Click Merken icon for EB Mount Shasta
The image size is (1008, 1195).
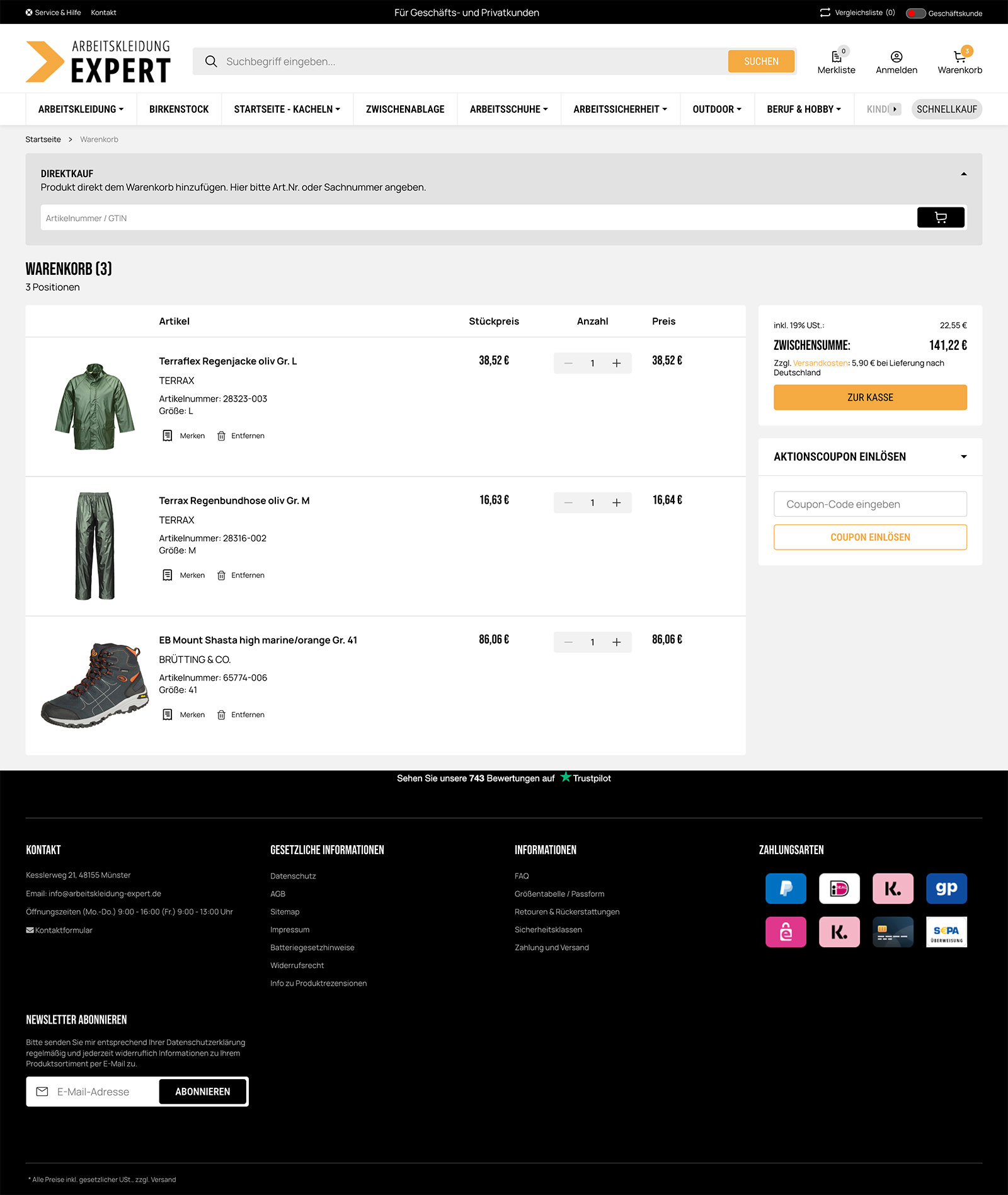167,714
